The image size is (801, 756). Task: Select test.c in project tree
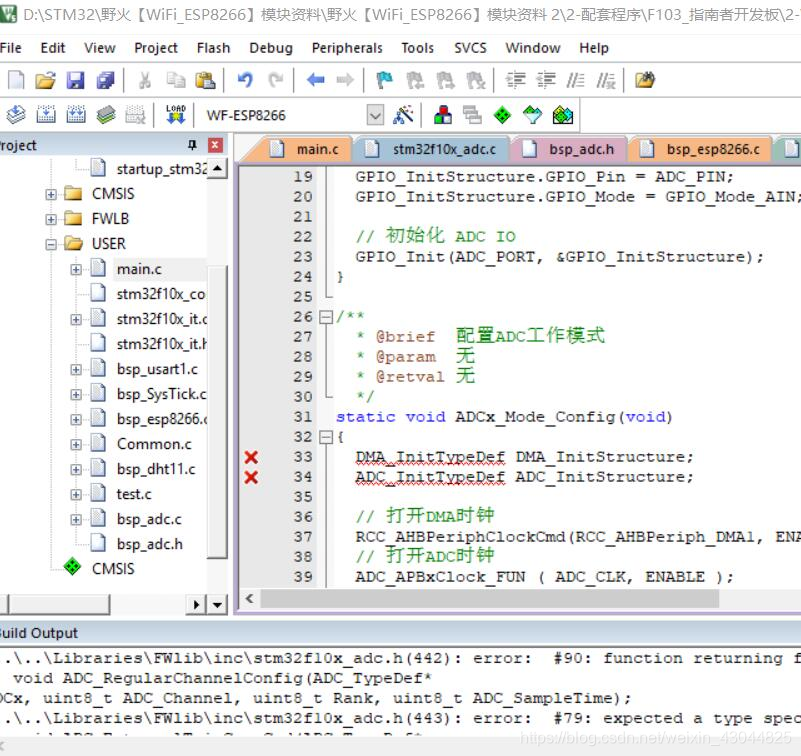133,494
